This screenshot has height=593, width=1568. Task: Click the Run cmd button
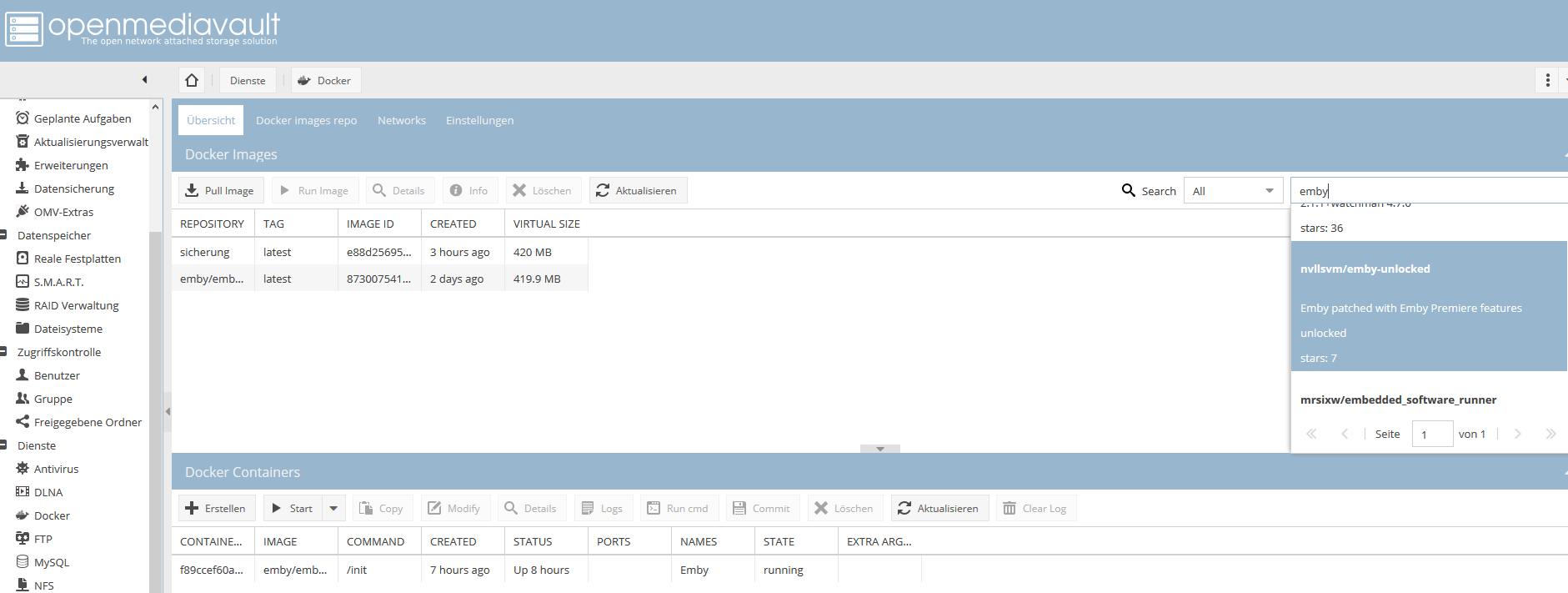[x=679, y=508]
